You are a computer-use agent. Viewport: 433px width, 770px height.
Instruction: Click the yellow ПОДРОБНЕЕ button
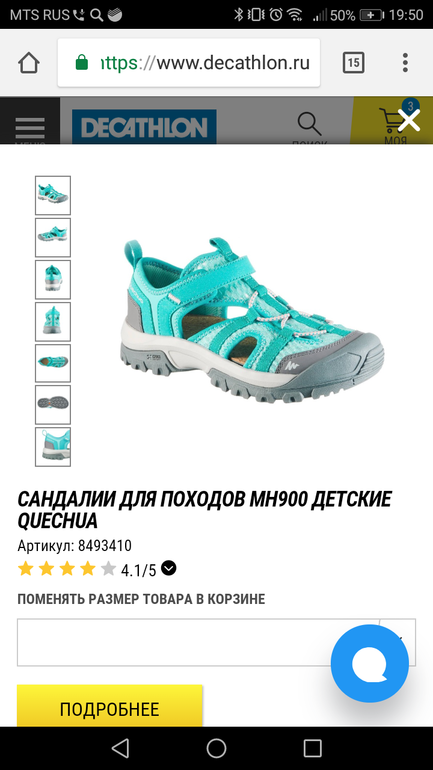[109, 707]
